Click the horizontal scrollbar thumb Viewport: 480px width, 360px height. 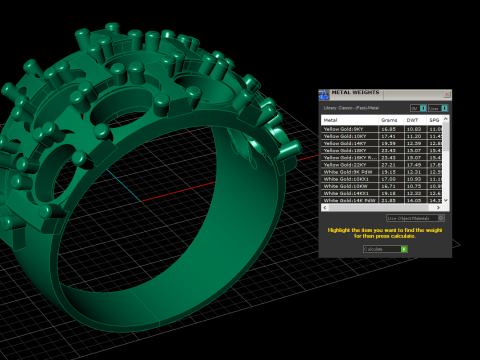tap(378, 207)
